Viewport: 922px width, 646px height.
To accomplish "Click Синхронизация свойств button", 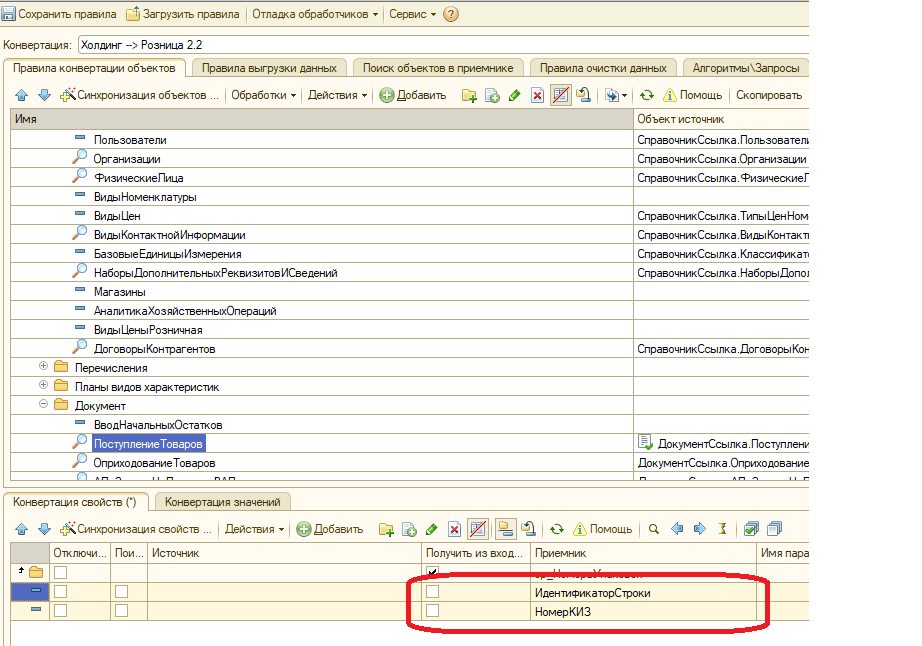I will click(x=136, y=529).
